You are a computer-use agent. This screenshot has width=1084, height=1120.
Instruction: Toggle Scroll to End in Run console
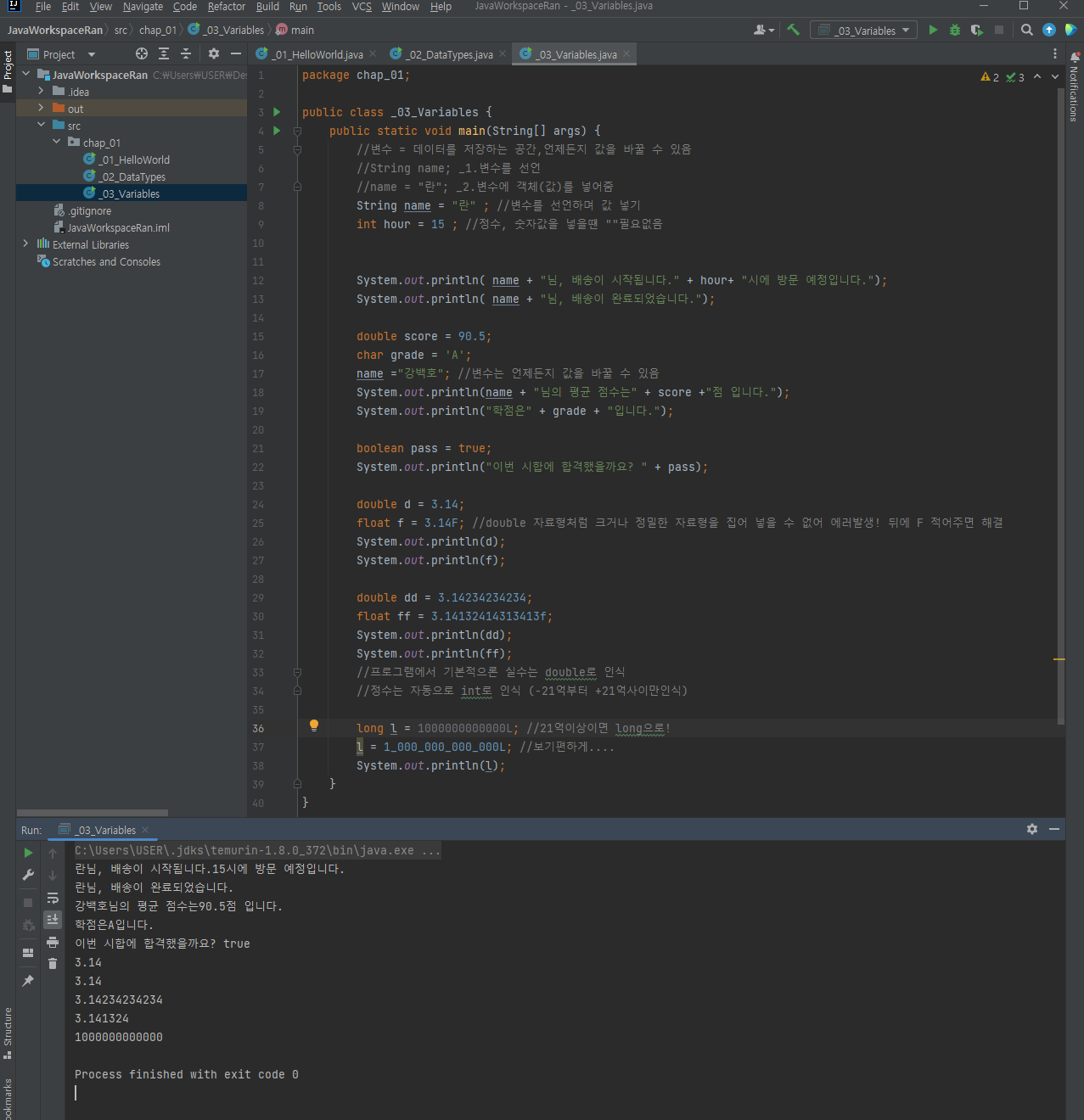tap(53, 919)
